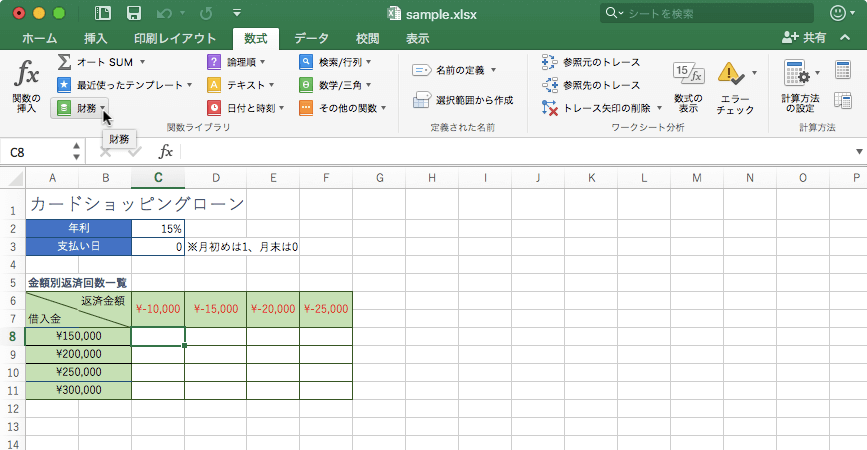Click the Save floppy disk icon
Viewport: 867px width, 450px height.
[133, 14]
